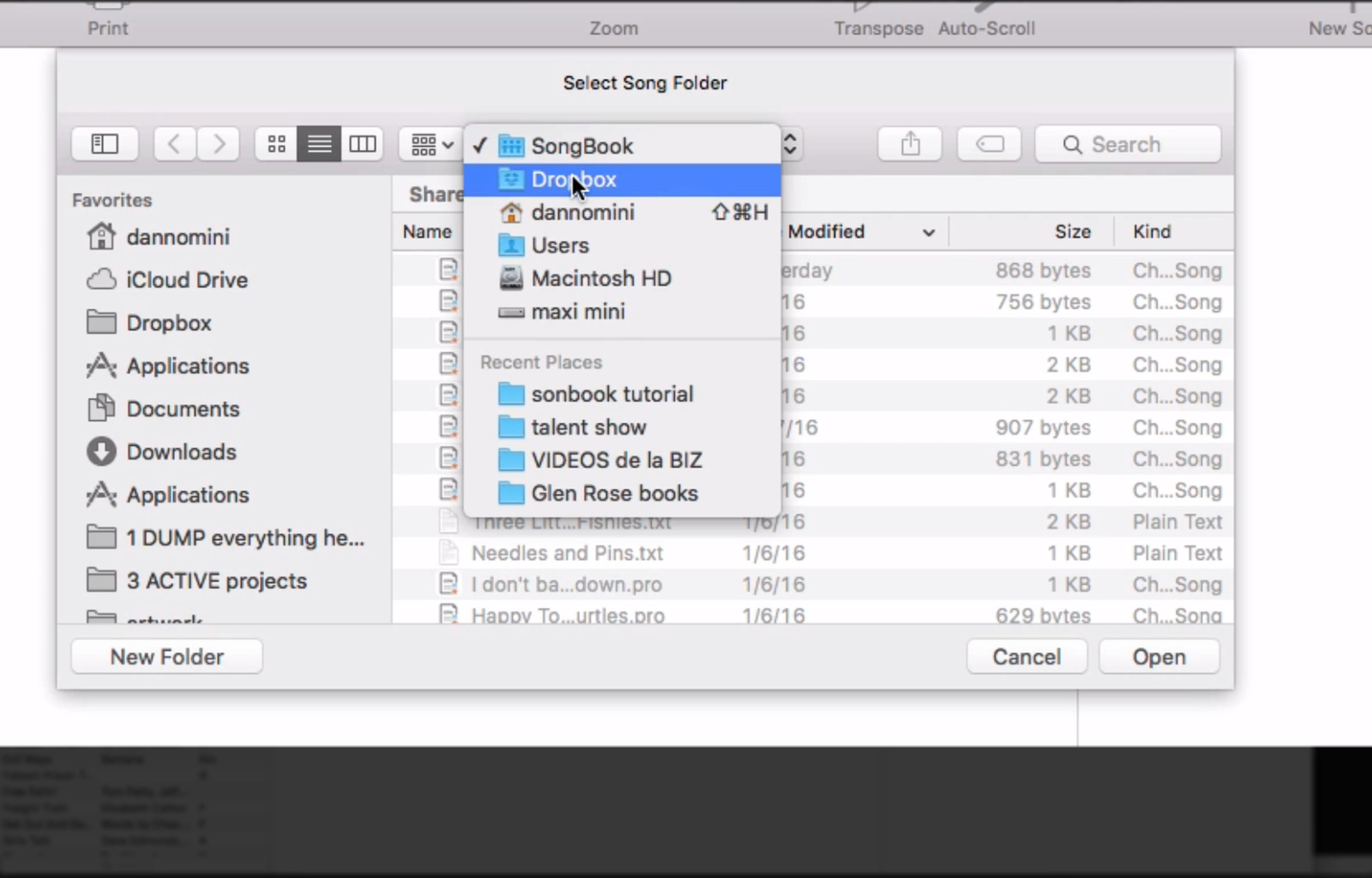Click the Cancel button
The image size is (1372, 878).
(1027, 657)
